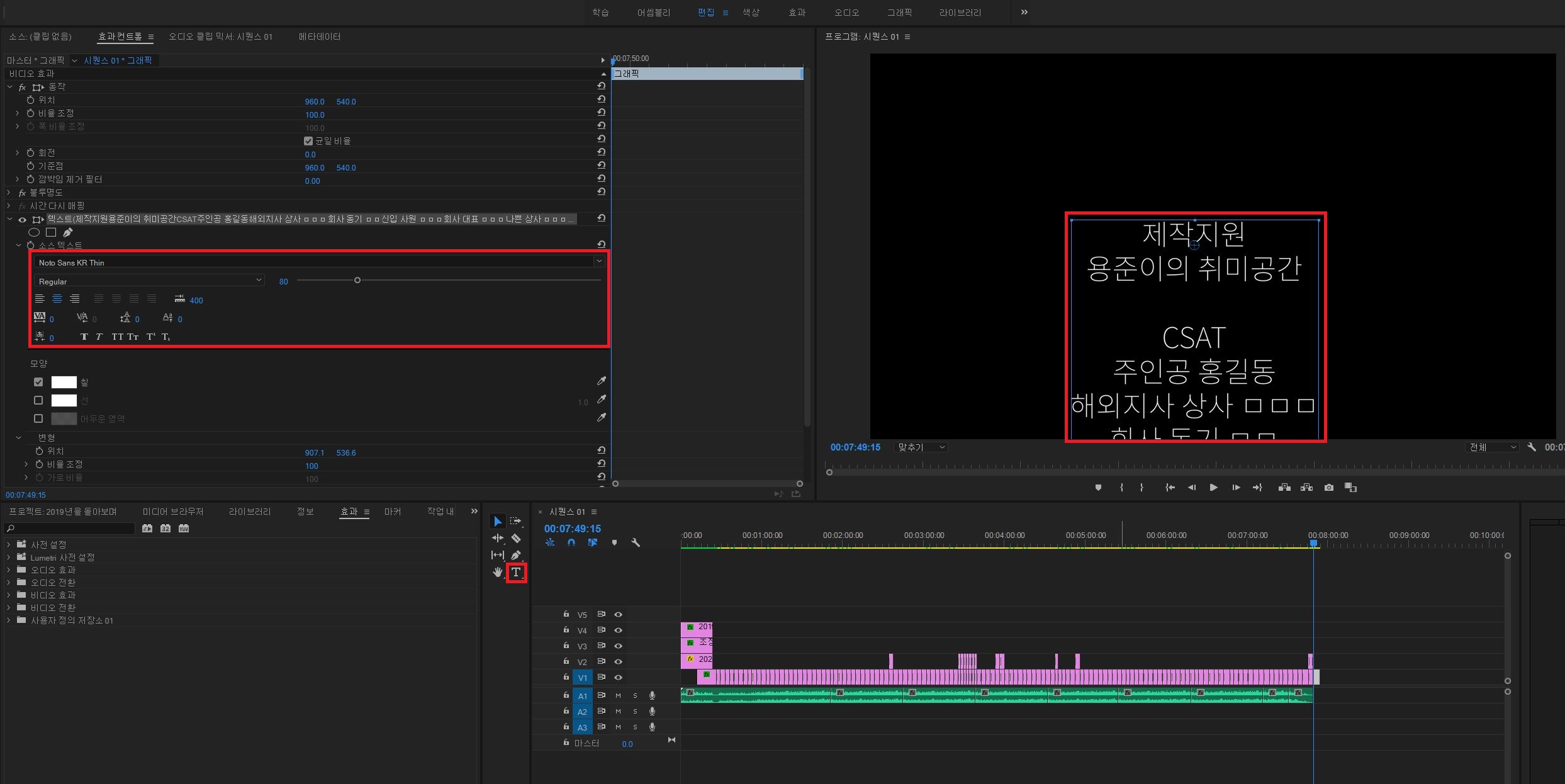Select the Pen tool in the tools panel
The width and height of the screenshot is (1565, 784).
[516, 555]
